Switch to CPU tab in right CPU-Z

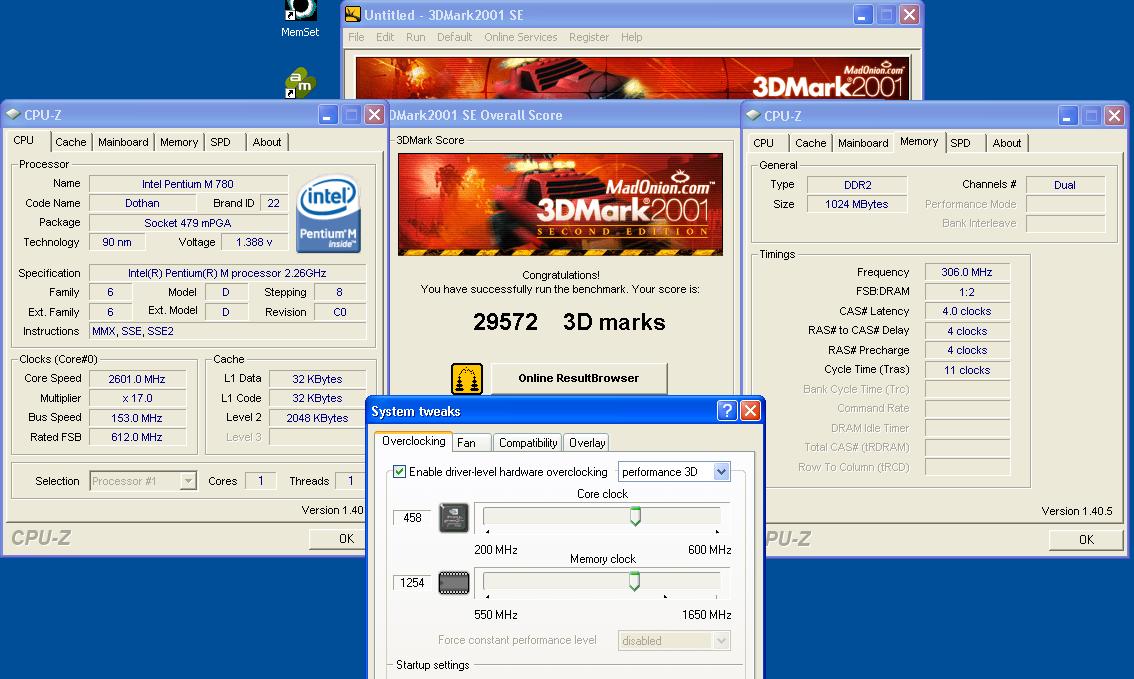(x=764, y=143)
